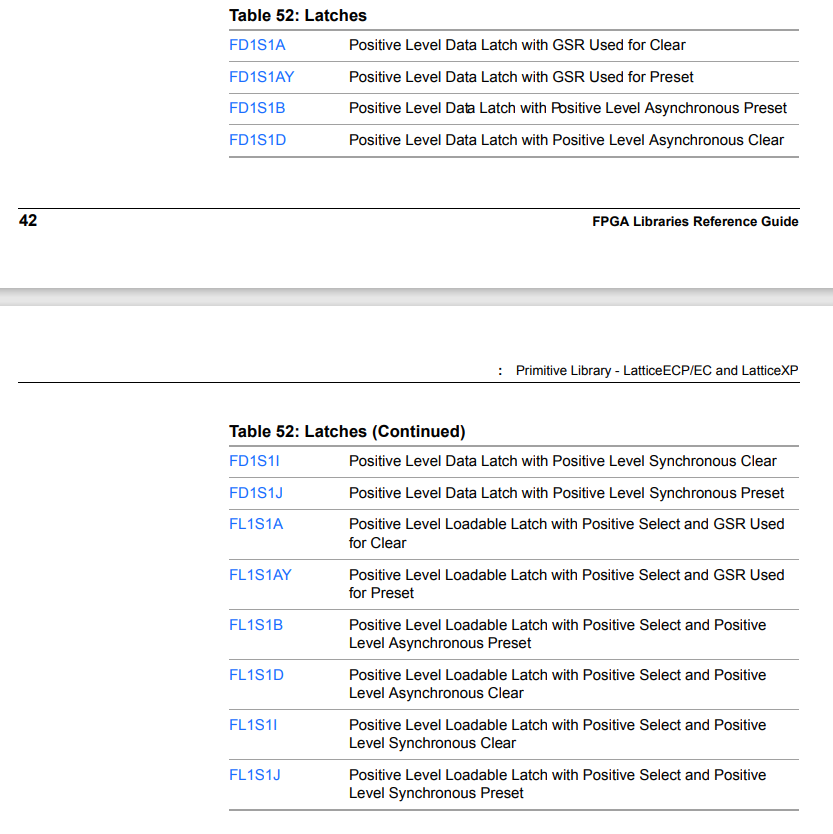Open the FL1S1AY loadable latch link
Viewport: 833px width, 834px height.
pos(260,575)
